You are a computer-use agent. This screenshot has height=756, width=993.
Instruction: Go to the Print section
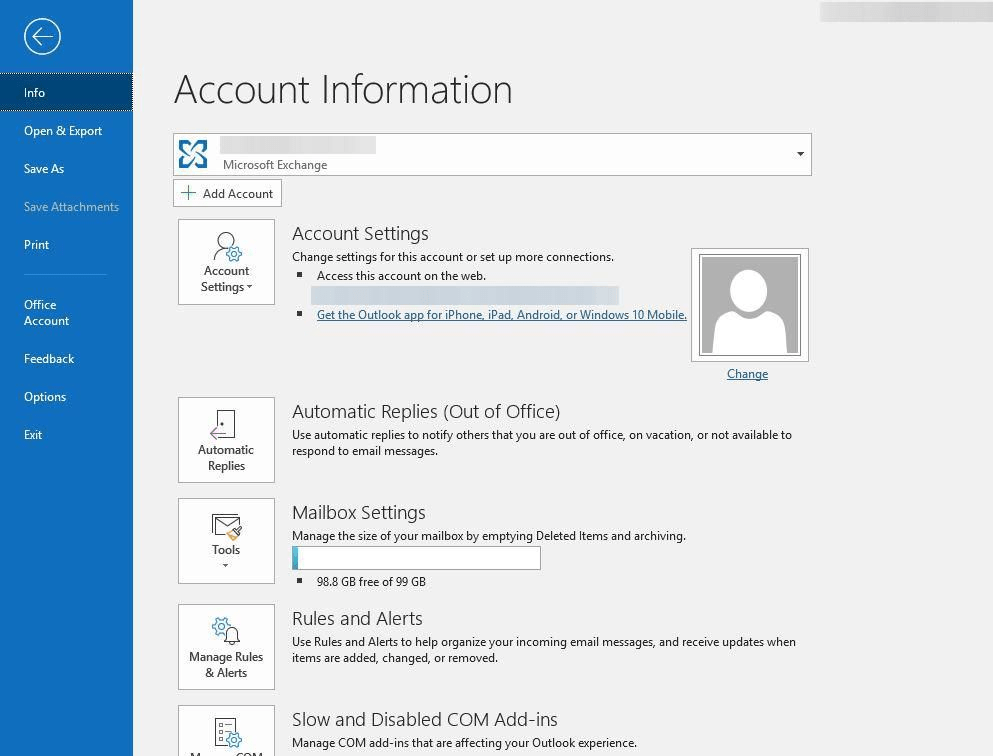click(x=36, y=244)
